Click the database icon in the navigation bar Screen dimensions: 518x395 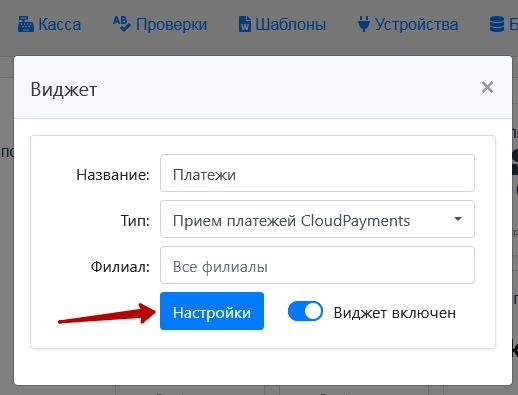[497, 25]
